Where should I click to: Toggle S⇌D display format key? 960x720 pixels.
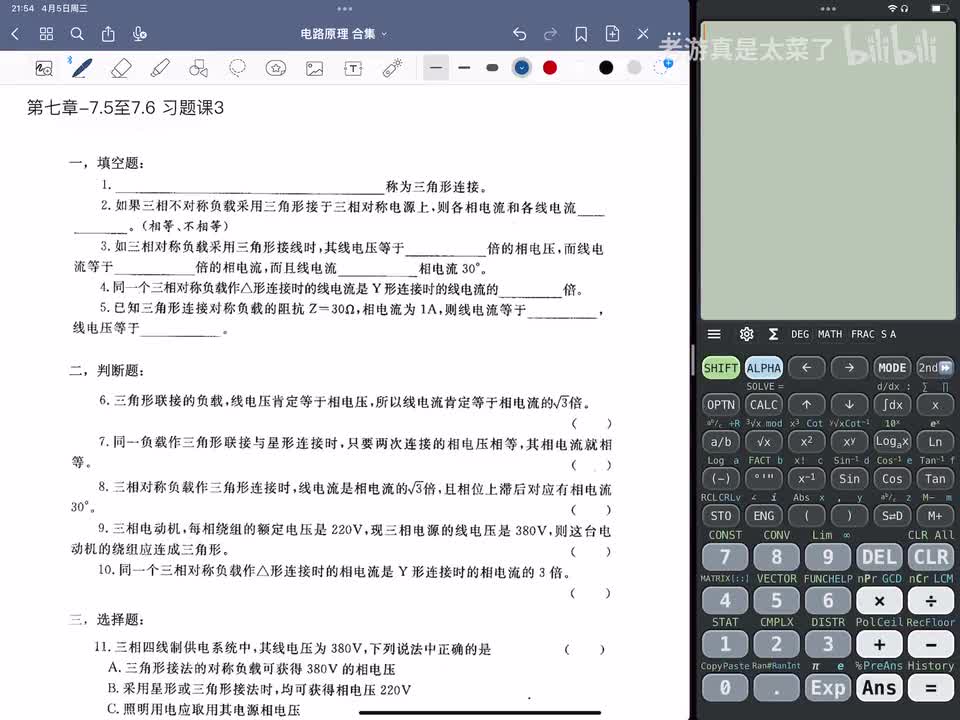point(892,516)
